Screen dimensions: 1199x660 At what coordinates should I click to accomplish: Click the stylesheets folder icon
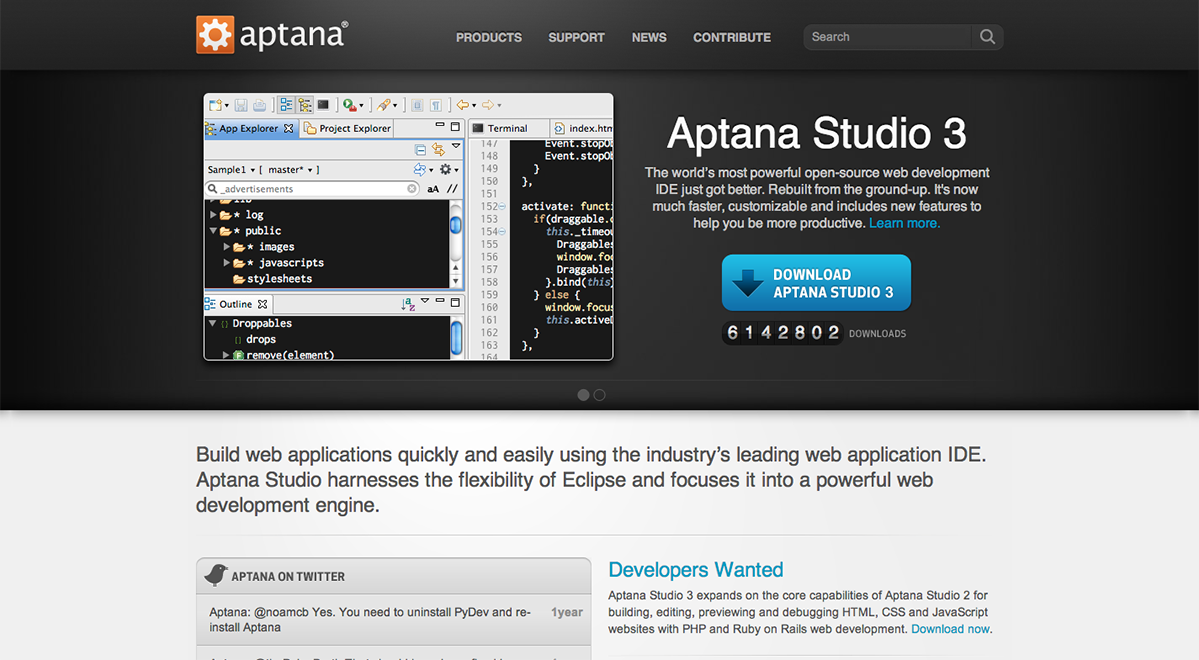[239, 279]
